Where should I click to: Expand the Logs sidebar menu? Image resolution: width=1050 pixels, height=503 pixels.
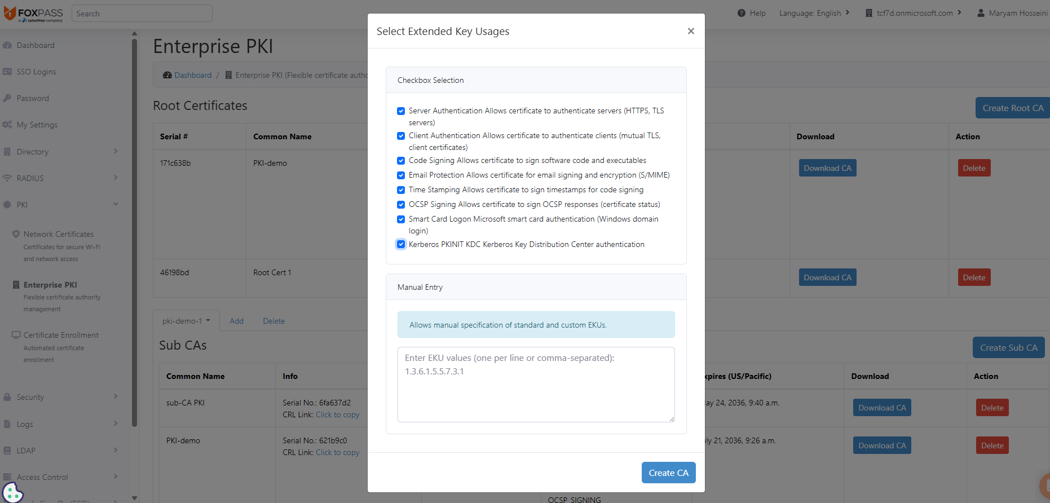[115, 423]
